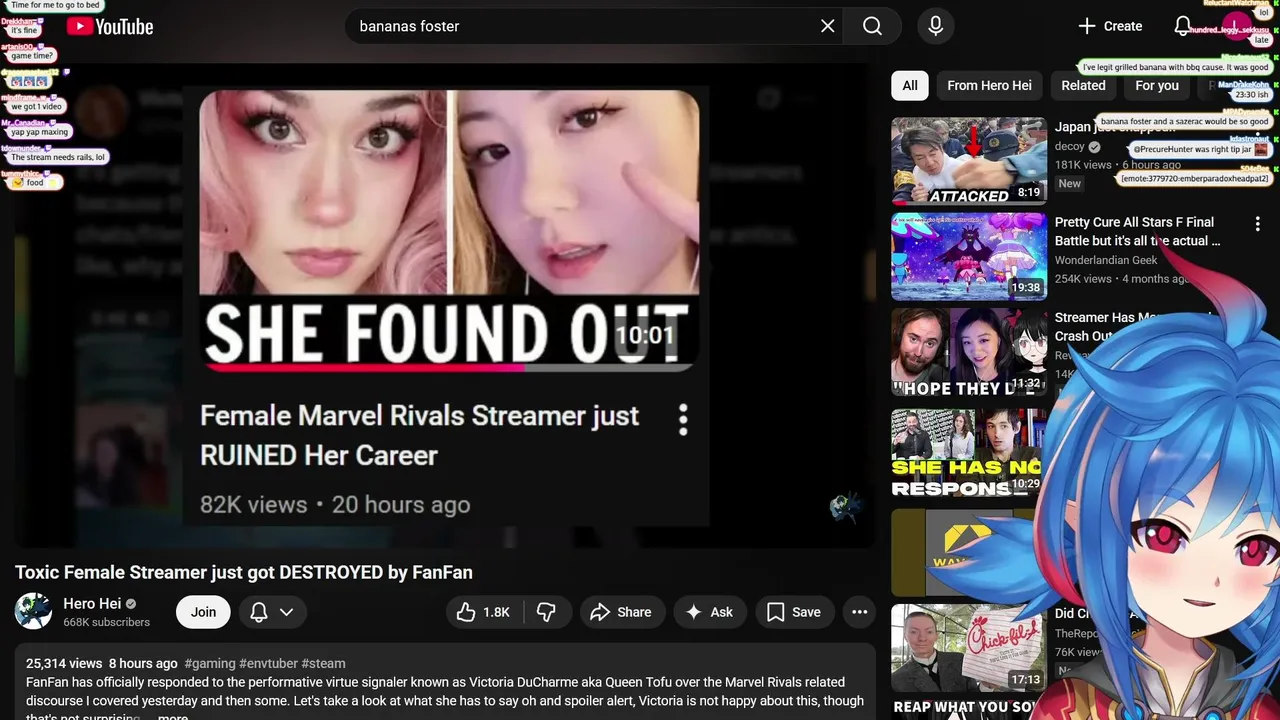
Task: Open the Ask AI button
Action: [x=709, y=612]
